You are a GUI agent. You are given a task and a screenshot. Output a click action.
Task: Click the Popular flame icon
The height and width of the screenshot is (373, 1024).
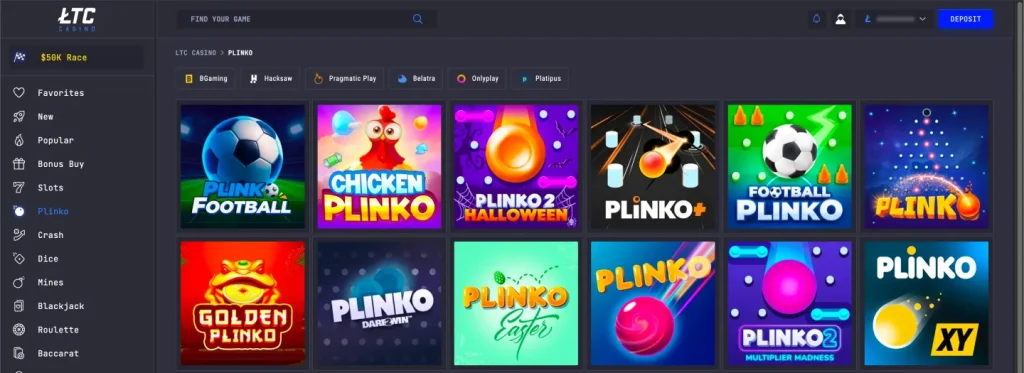tap(19, 140)
